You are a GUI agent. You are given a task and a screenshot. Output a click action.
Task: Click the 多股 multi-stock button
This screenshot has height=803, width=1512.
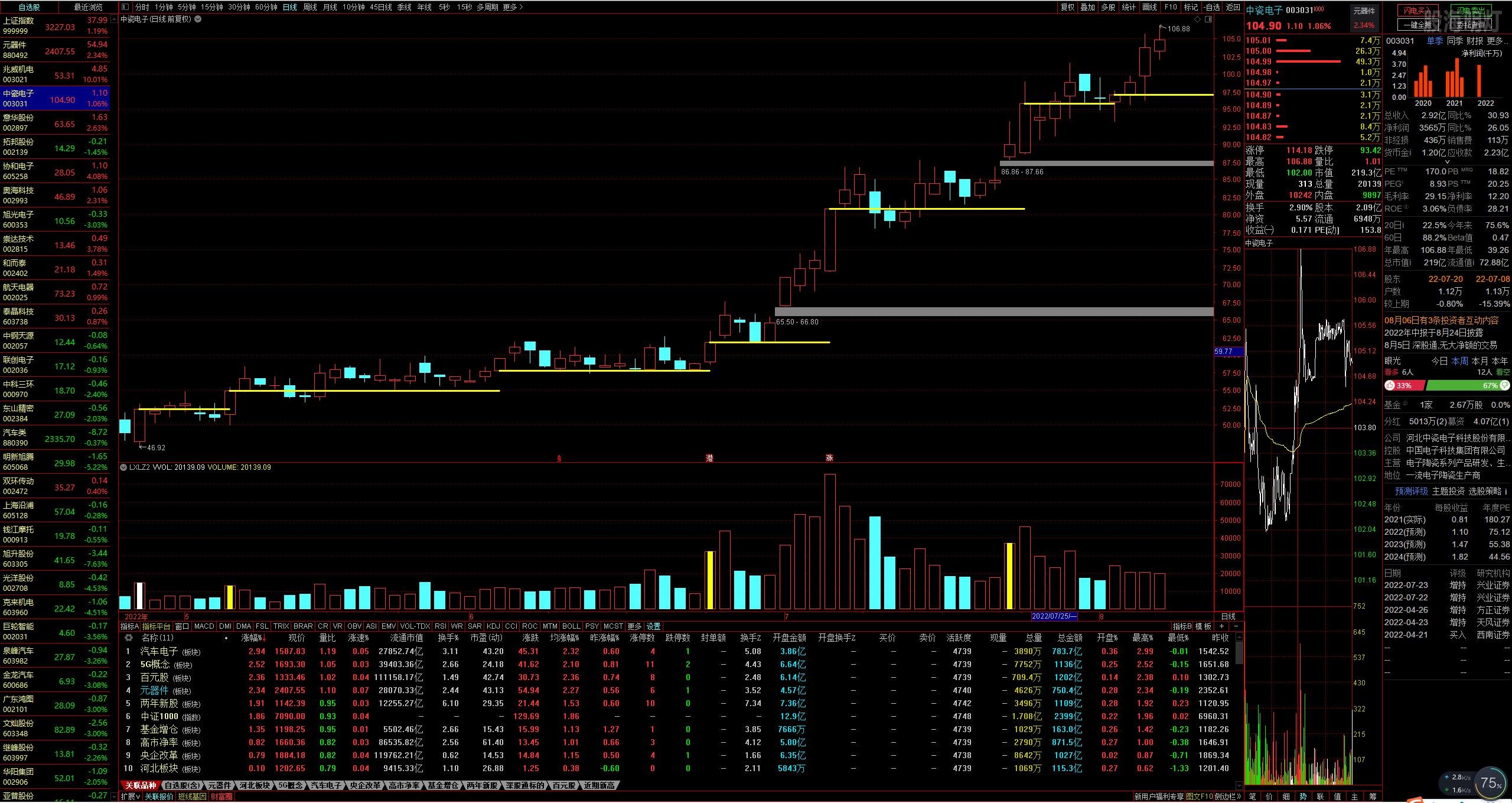(x=1108, y=7)
